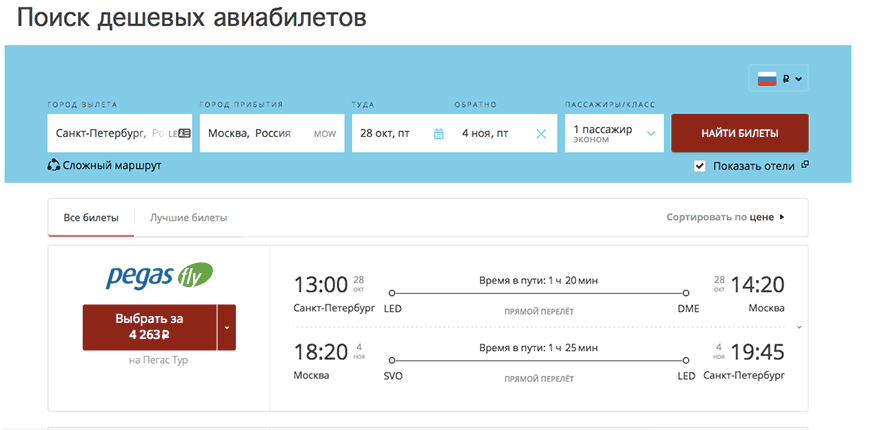Expand the flight details chevron on ticket card
This screenshot has width=879, height=430.
coord(798,327)
